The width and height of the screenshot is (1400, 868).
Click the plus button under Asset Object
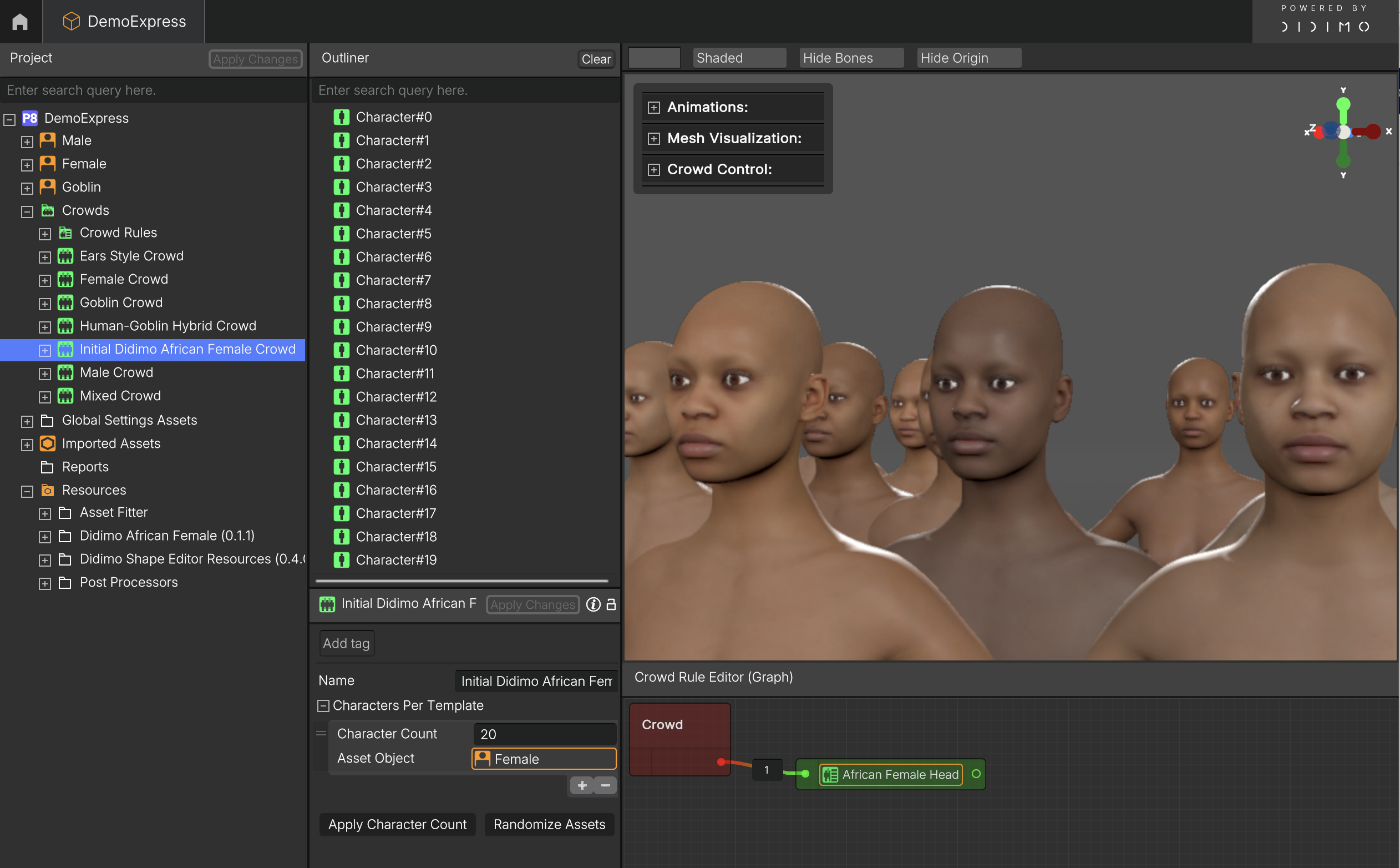(x=582, y=785)
